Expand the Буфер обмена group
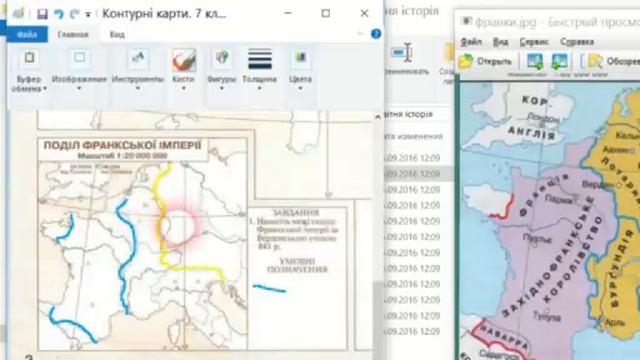The width and height of the screenshot is (640, 360). coord(29,70)
